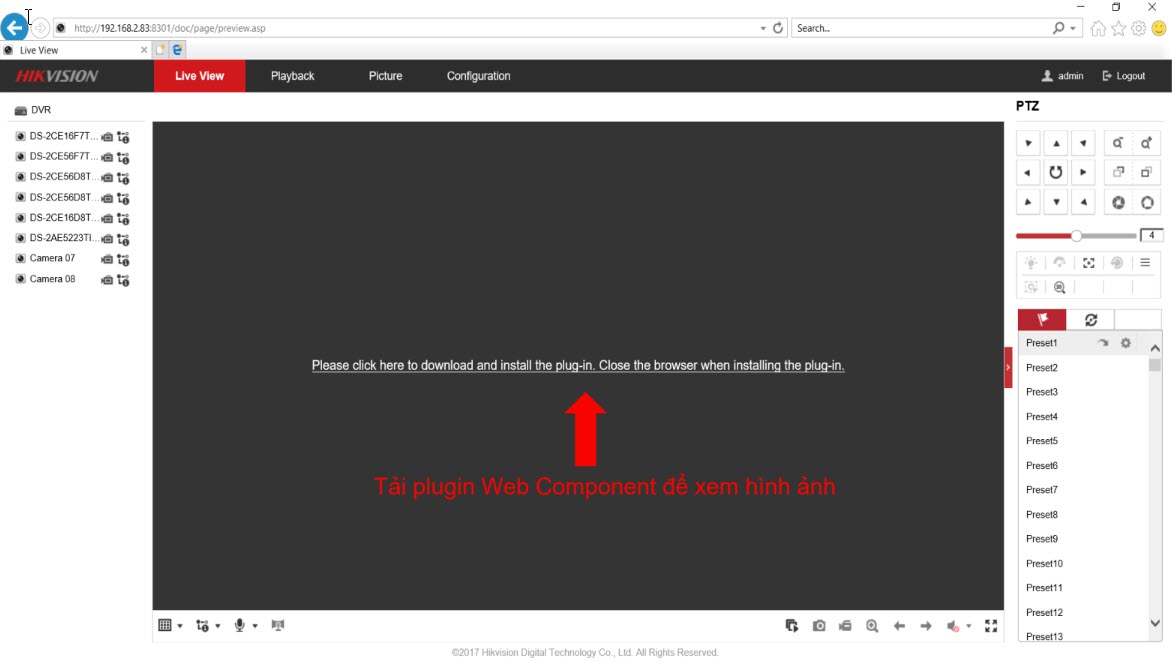Image resolution: width=1172 pixels, height=662 pixels.
Task: Expand the stream type dropdown
Action: pyautogui.click(x=208, y=626)
